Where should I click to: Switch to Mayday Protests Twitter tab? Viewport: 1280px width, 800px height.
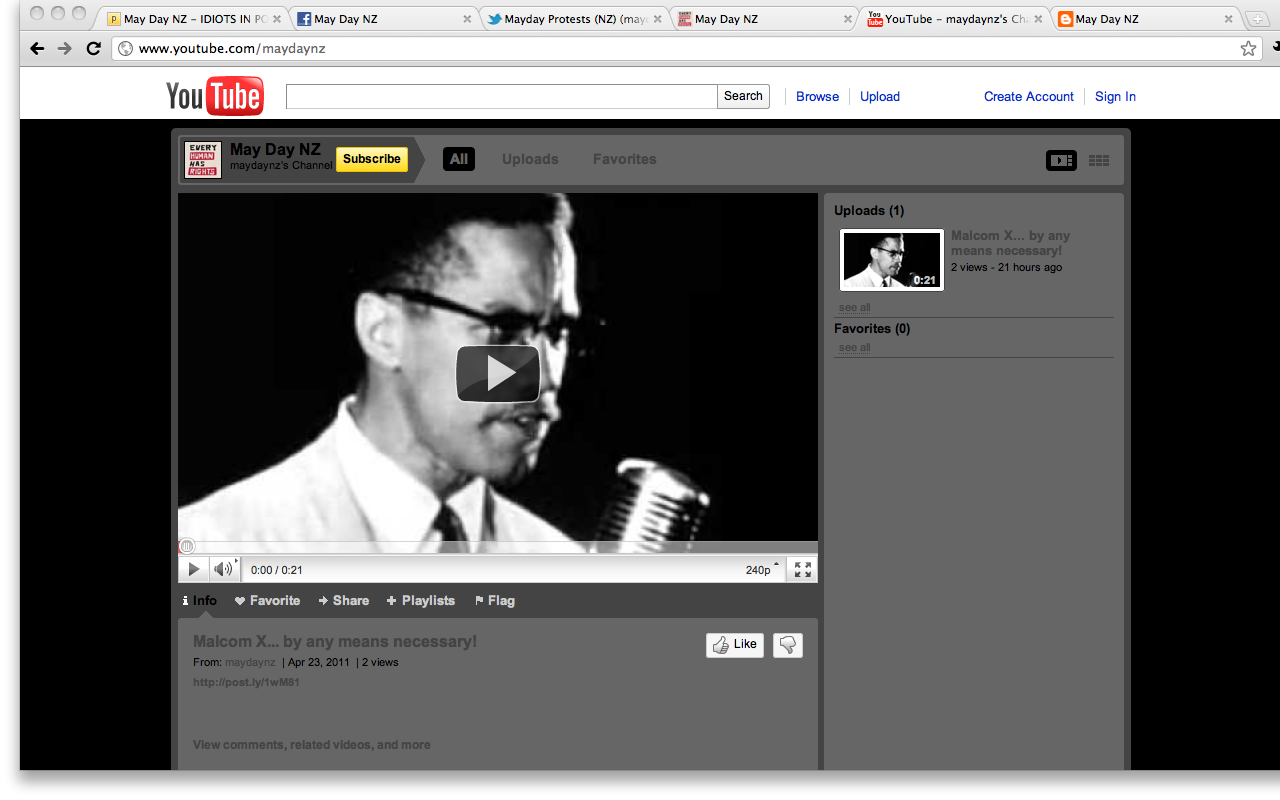click(x=575, y=19)
